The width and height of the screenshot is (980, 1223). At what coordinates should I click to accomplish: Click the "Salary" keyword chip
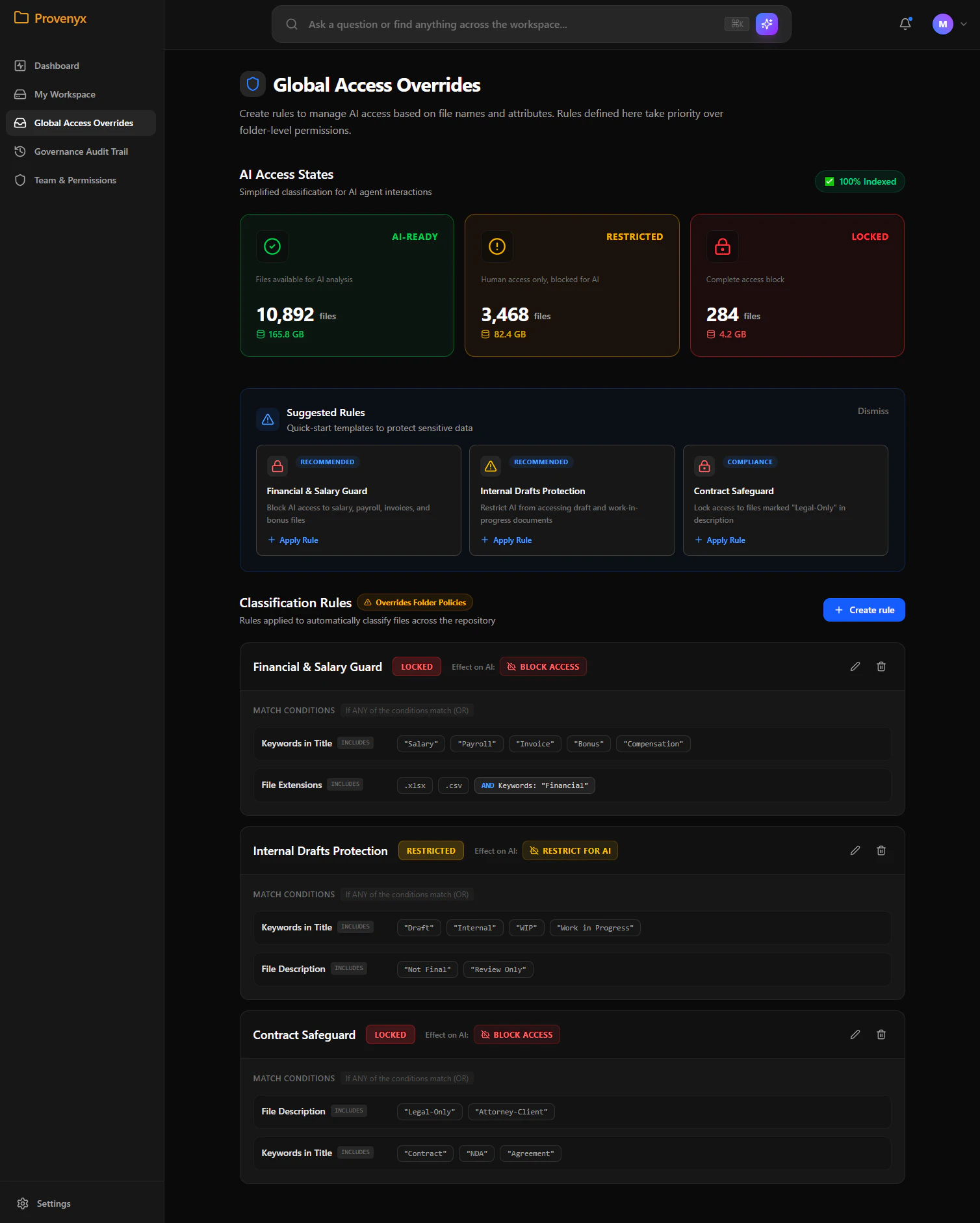pos(421,744)
